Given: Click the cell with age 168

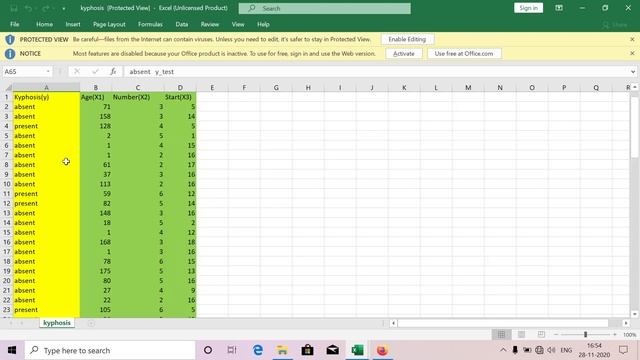Looking at the screenshot, I should (x=96, y=242).
